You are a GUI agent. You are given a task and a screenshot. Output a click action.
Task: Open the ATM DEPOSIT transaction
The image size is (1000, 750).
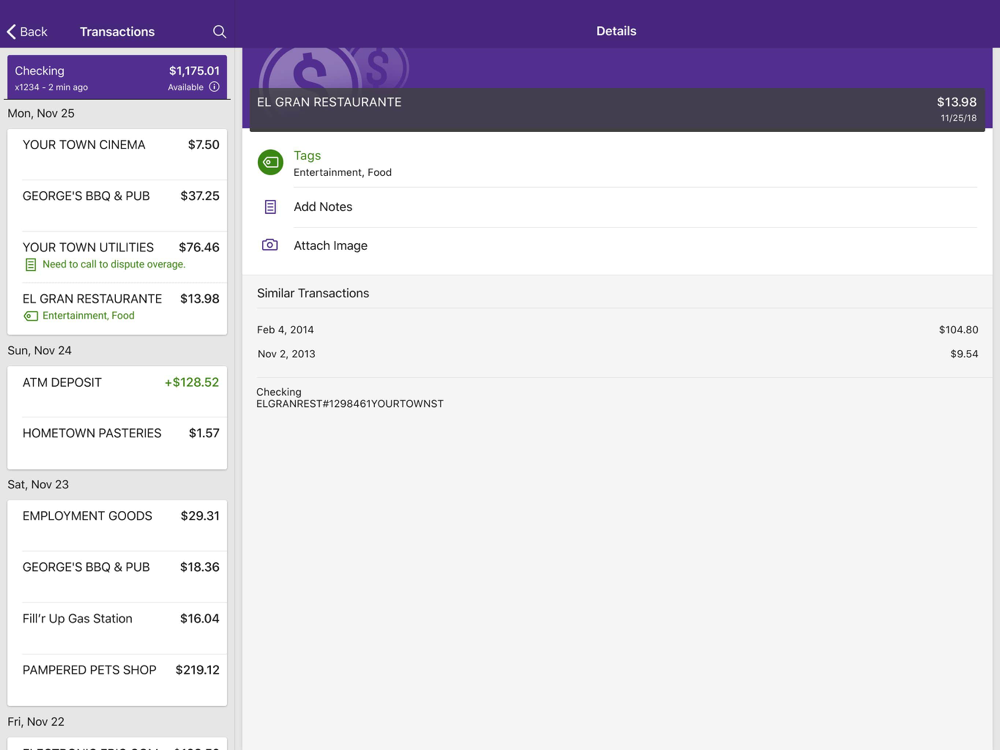click(x=117, y=392)
